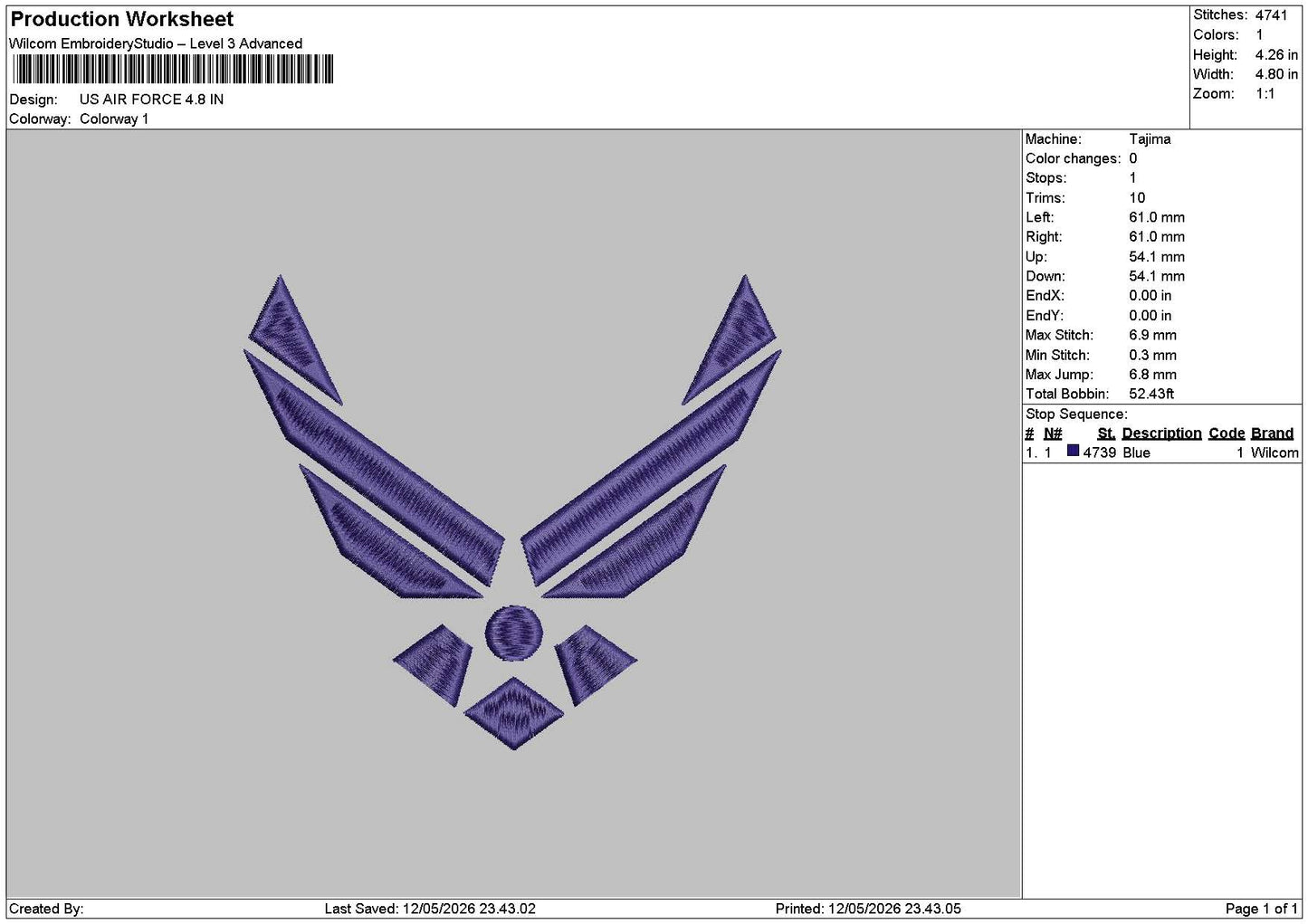The width and height of the screenshot is (1308, 924).
Task: Click the Right value 61.0 mm
Action: [1157, 237]
